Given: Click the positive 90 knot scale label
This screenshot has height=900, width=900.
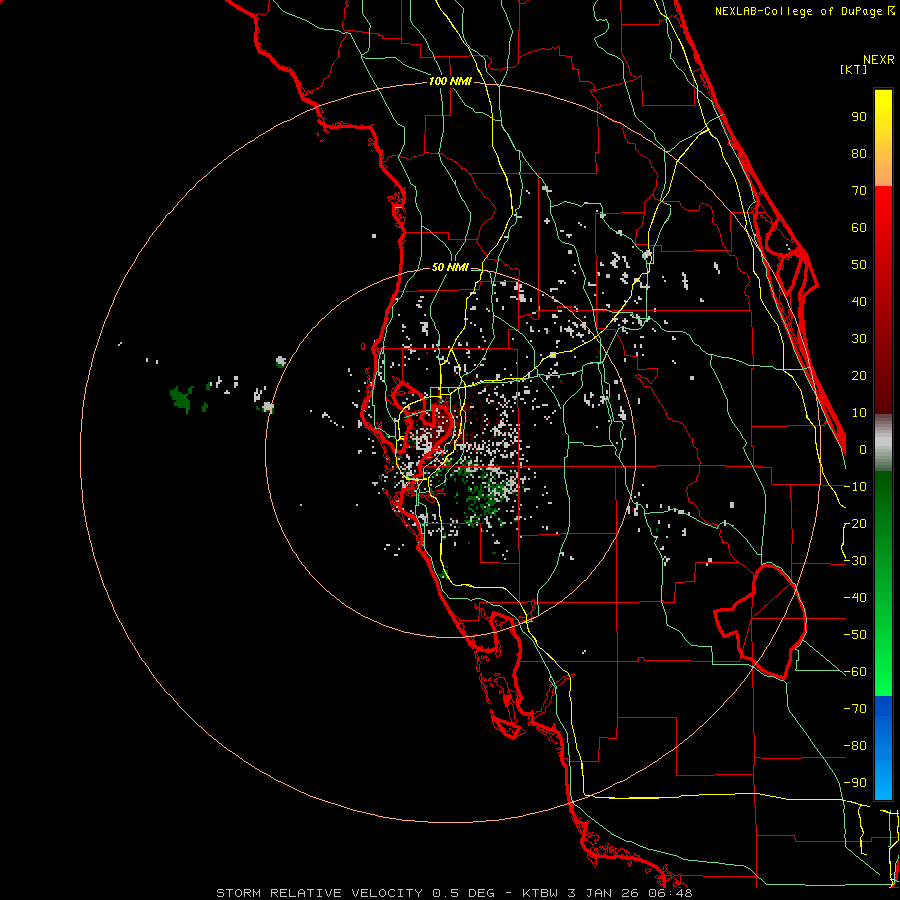Looking at the screenshot, I should tap(859, 117).
